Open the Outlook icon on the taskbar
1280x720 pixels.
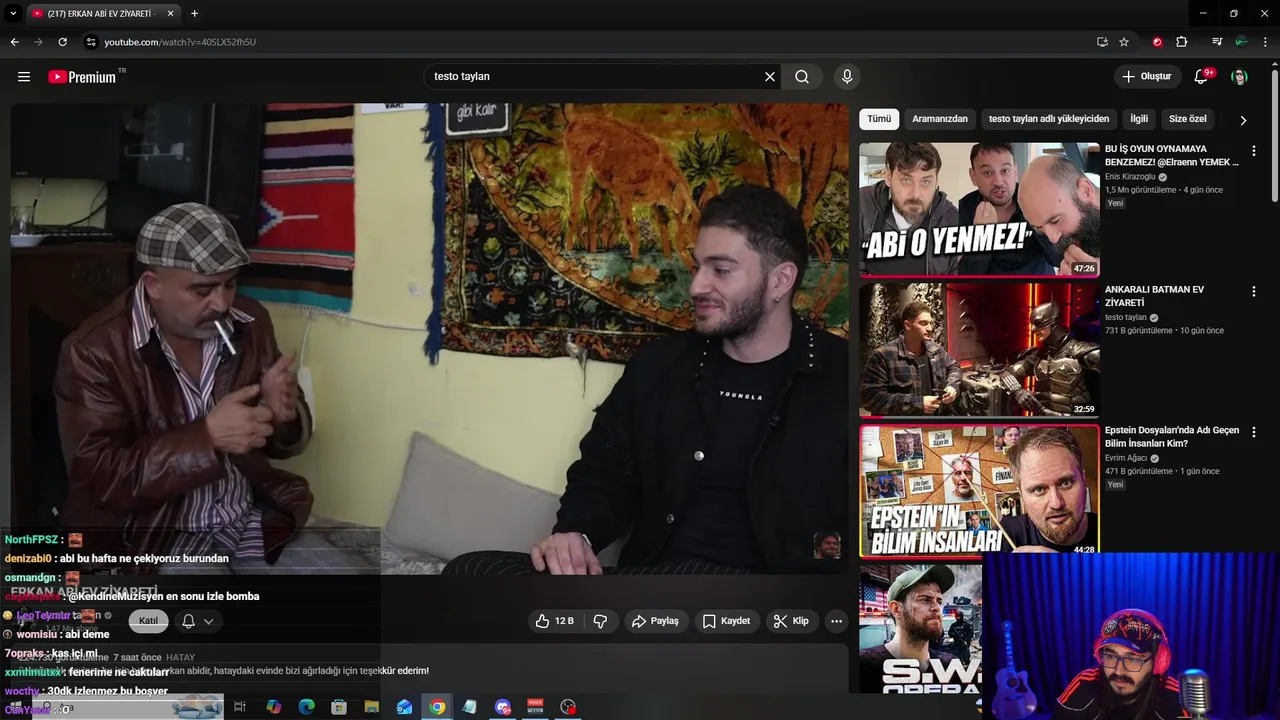point(404,707)
